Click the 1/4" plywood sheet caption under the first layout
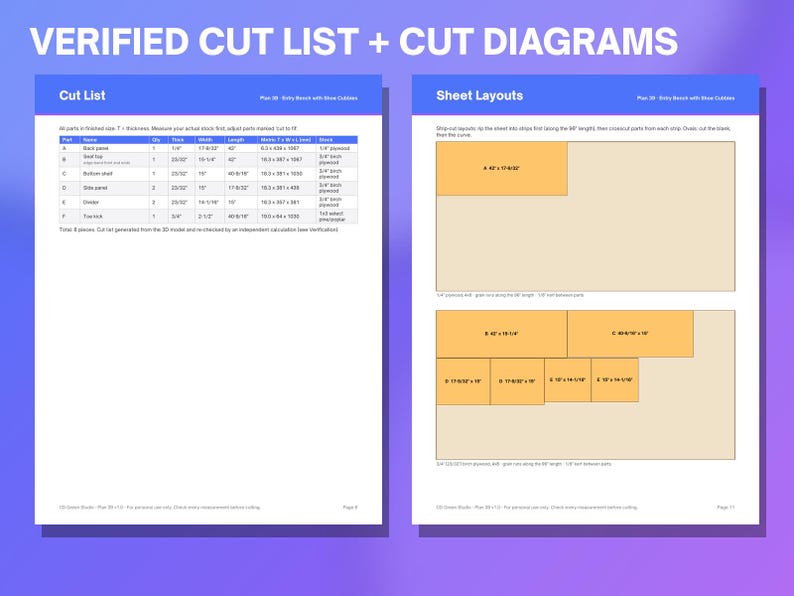Screen dimensions: 794x596 510,295
